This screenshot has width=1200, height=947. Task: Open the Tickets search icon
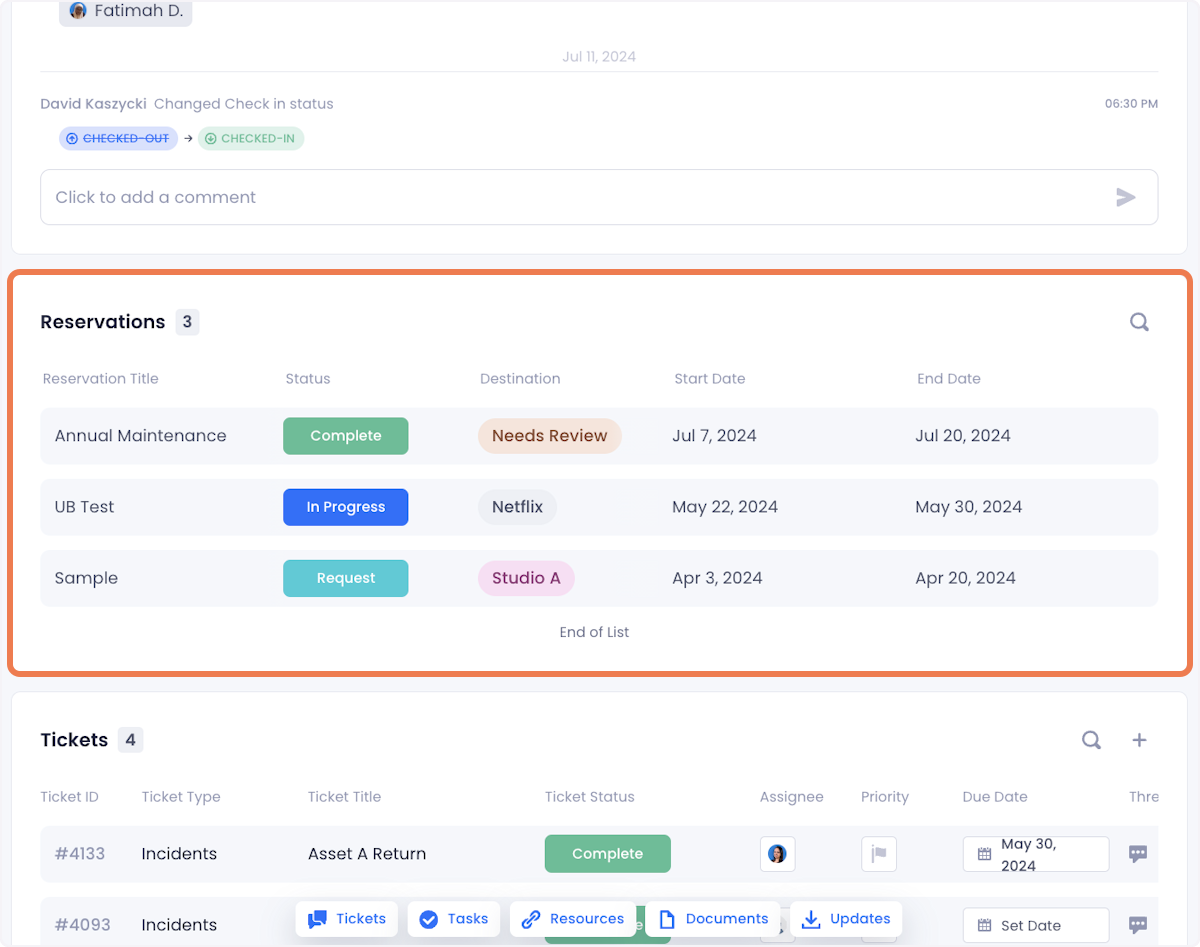click(x=1092, y=740)
